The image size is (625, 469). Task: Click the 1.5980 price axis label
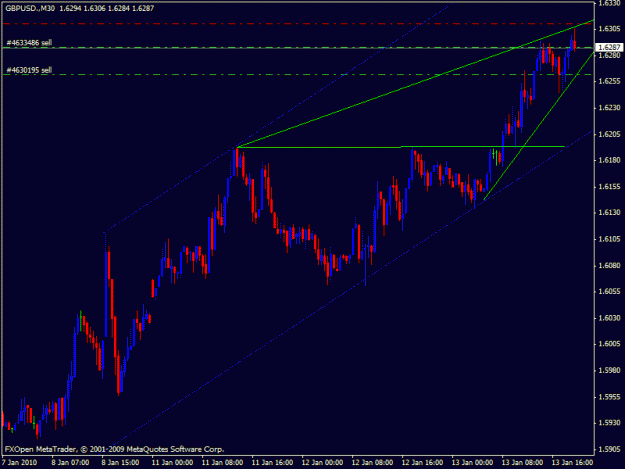609,371
